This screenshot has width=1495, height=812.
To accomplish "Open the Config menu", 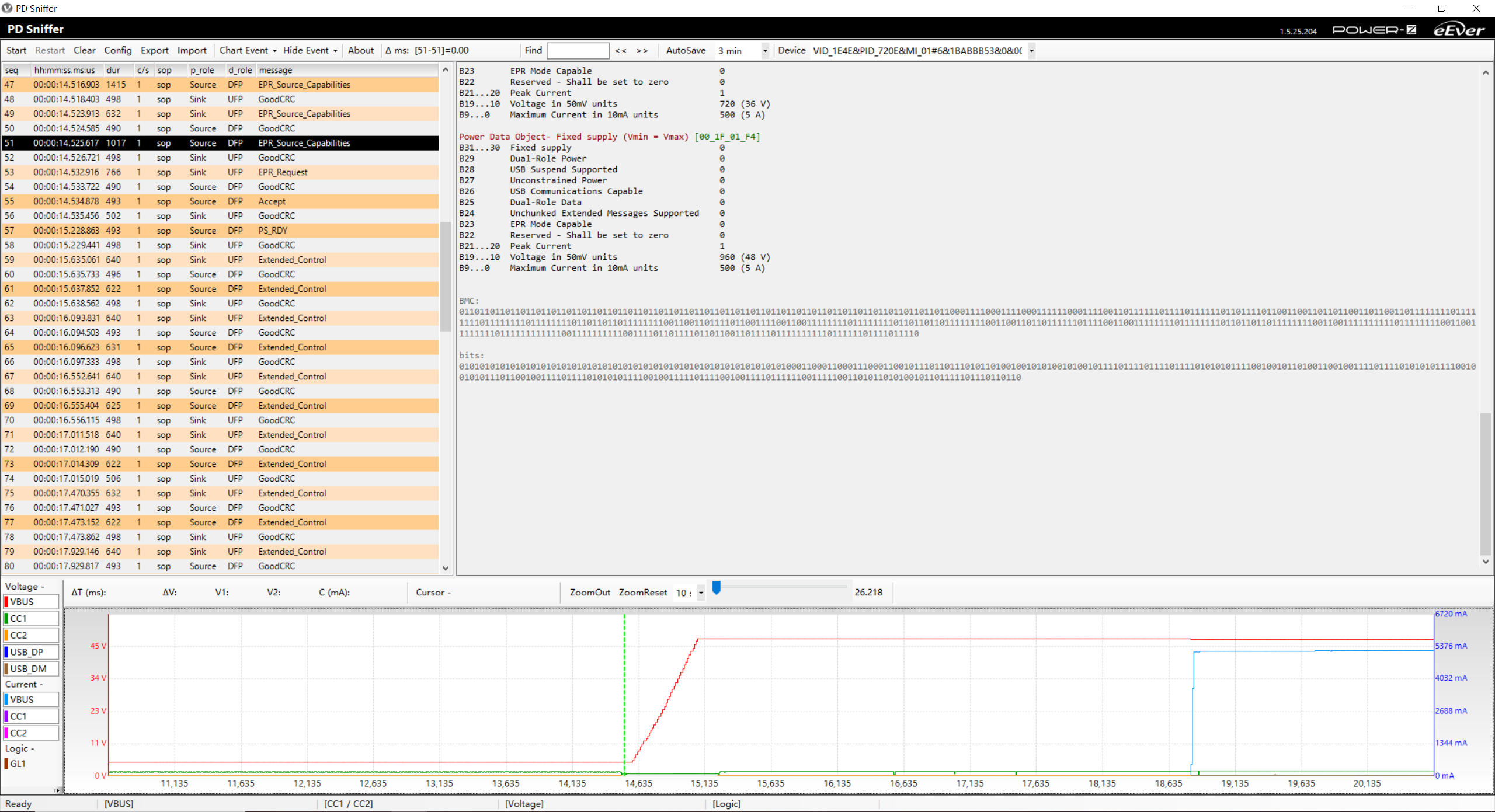I will pyautogui.click(x=118, y=51).
